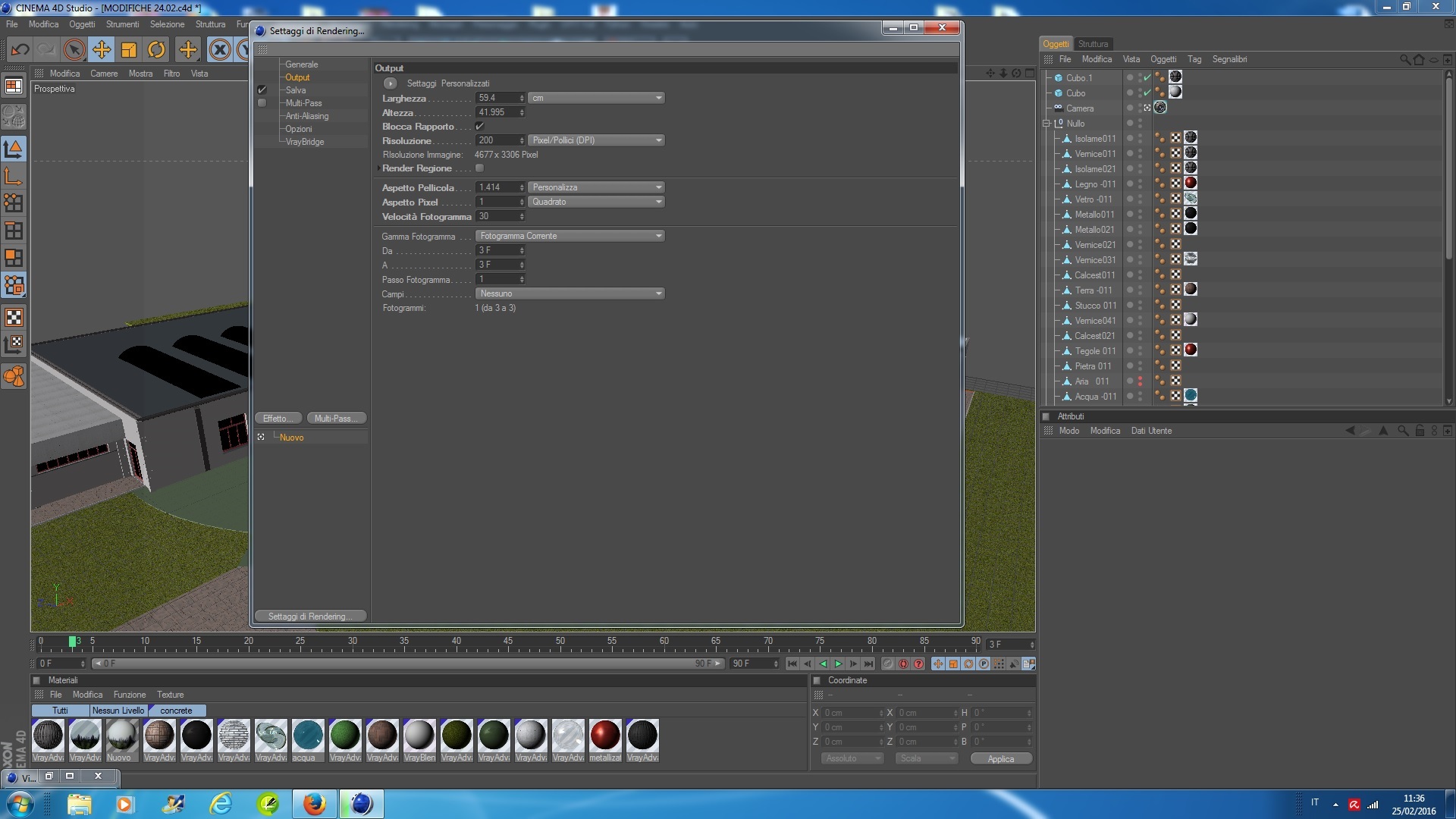1456x819 pixels.
Task: Select the Scale tool icon
Action: point(129,50)
